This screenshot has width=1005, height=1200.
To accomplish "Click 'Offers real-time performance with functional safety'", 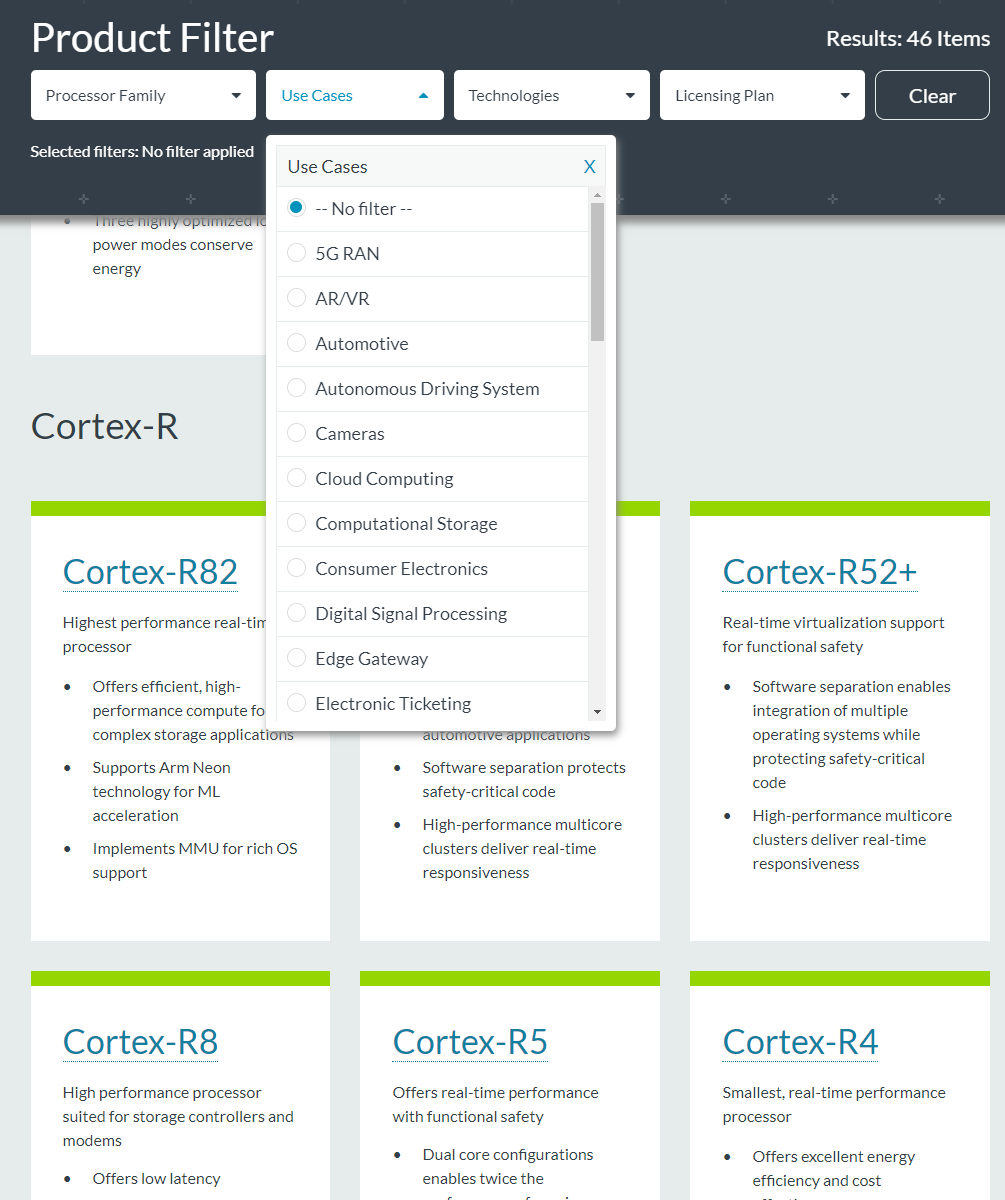I will [495, 1104].
